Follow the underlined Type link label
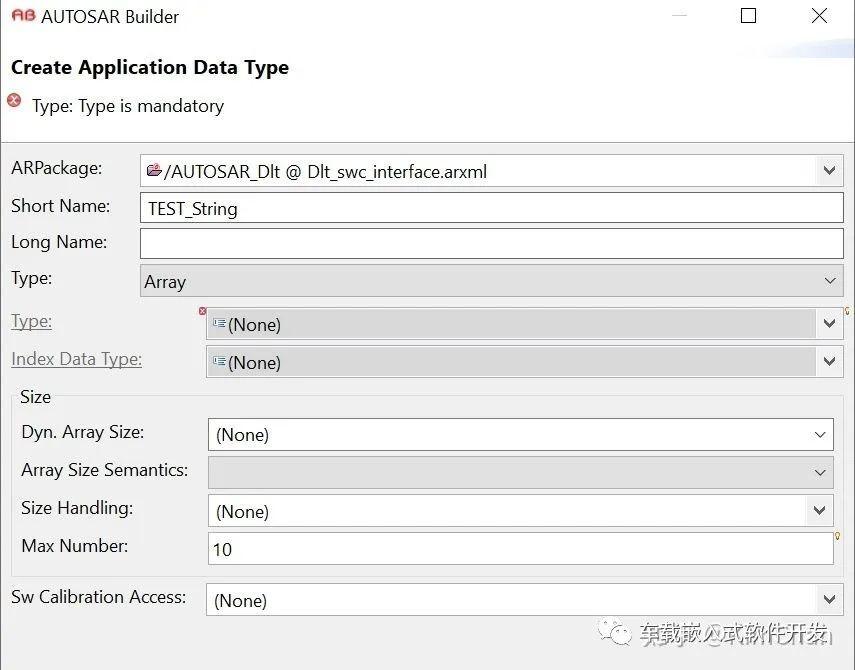 tap(32, 322)
